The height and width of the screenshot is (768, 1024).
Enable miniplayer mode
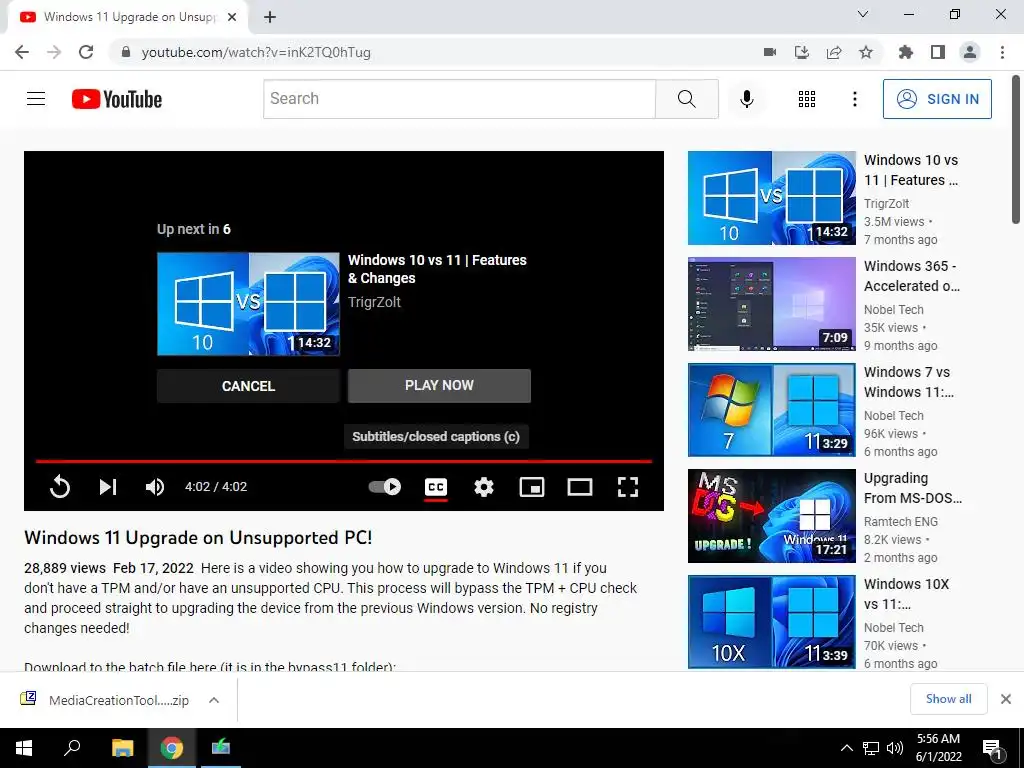pyautogui.click(x=532, y=487)
